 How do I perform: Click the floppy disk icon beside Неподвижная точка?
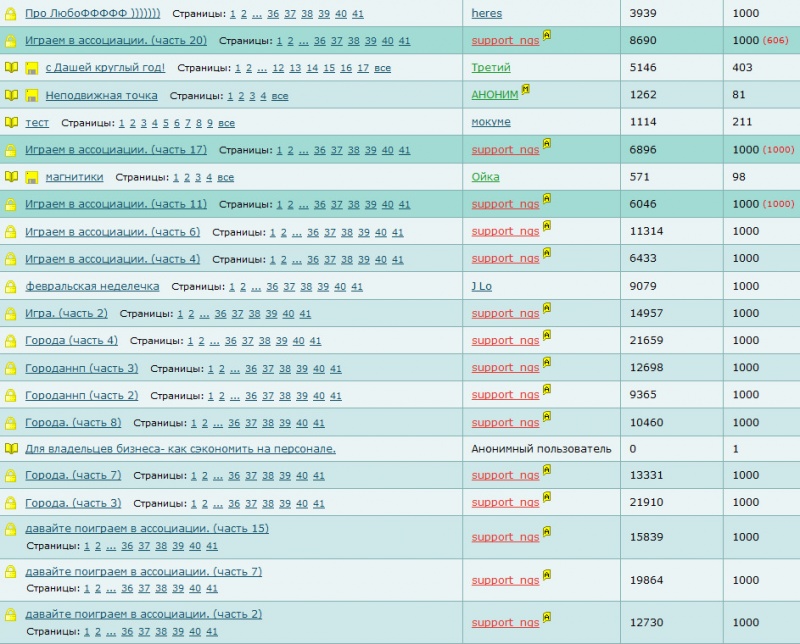32,96
